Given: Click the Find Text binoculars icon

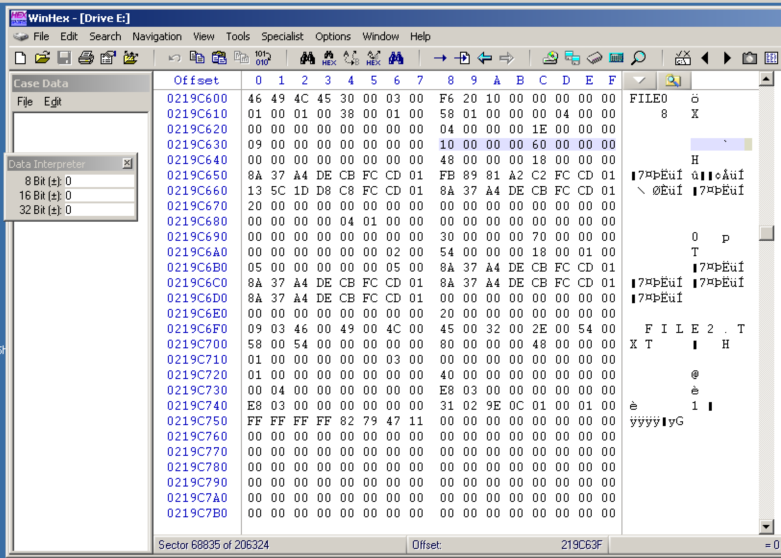Looking at the screenshot, I should [x=307, y=58].
